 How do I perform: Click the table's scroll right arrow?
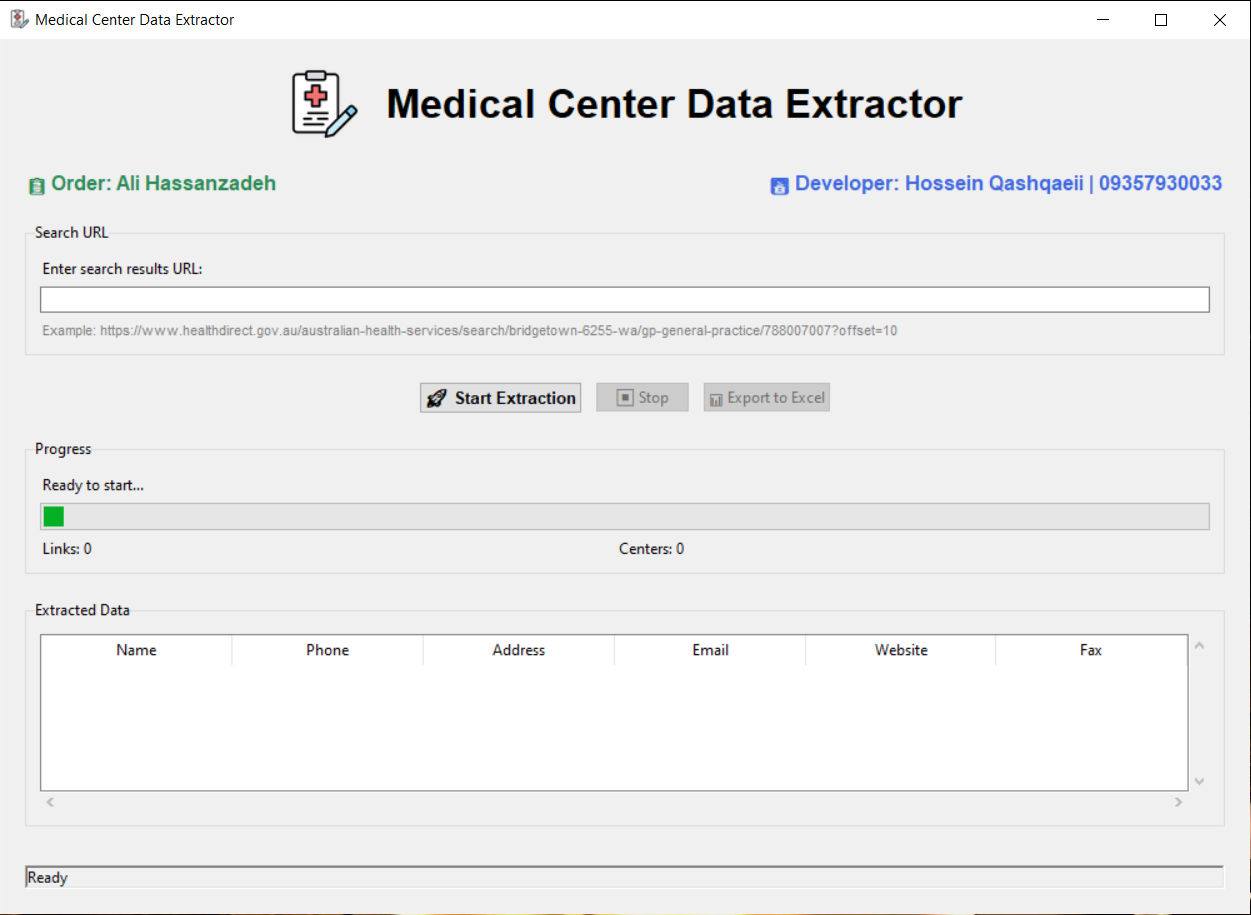click(1178, 802)
